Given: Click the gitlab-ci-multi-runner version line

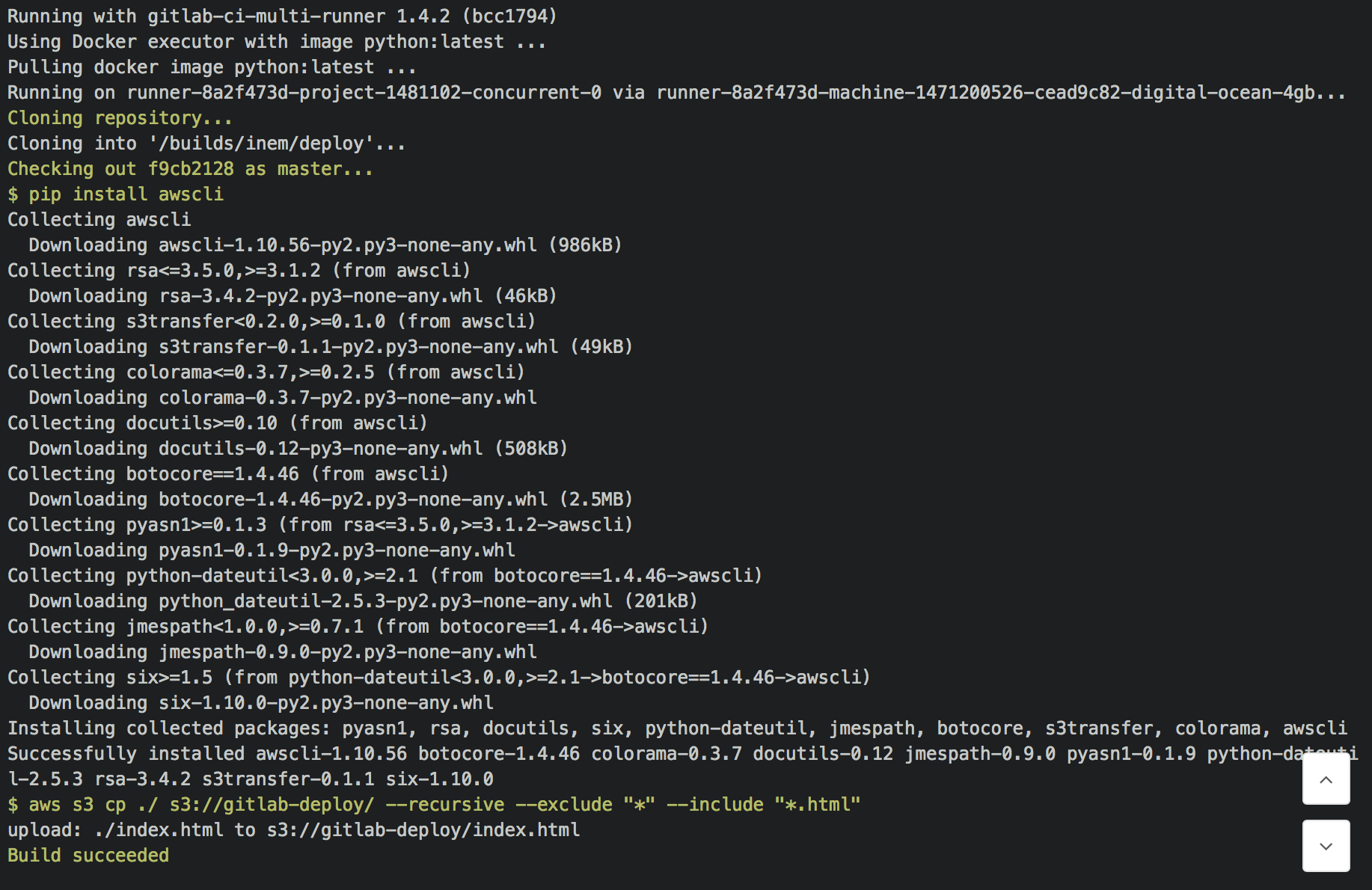Looking at the screenshot, I should 282,16.
